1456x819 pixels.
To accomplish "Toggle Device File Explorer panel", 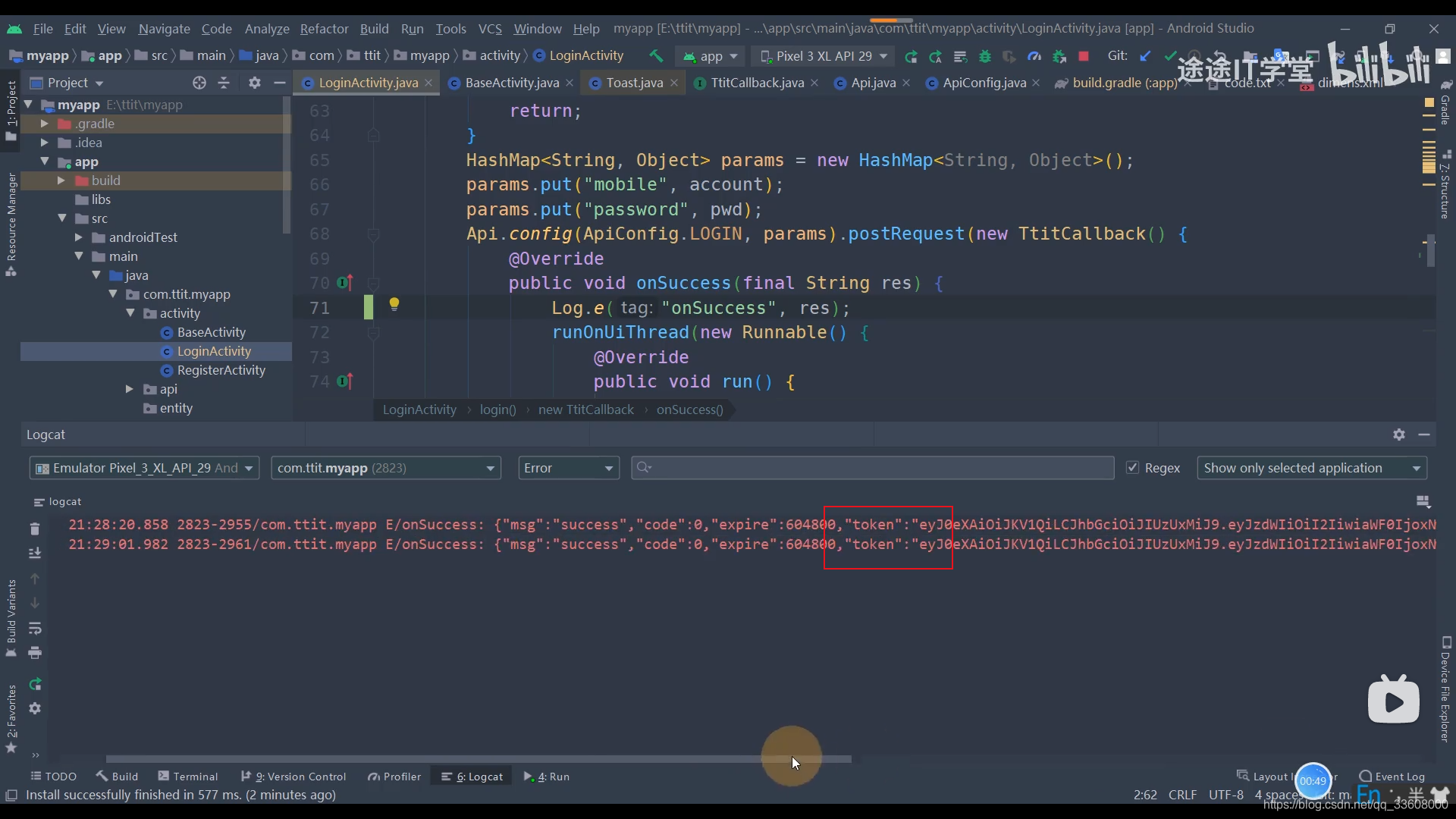I will click(1445, 689).
